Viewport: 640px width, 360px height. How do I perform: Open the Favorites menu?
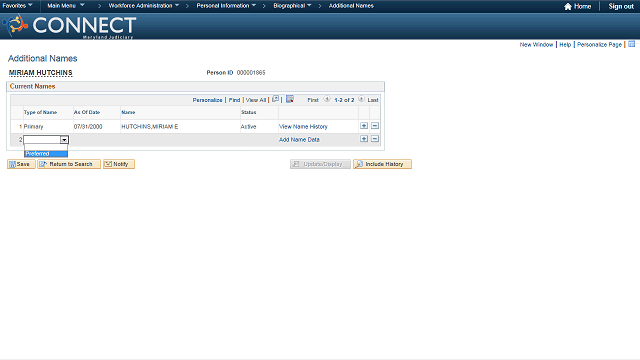(x=17, y=6)
